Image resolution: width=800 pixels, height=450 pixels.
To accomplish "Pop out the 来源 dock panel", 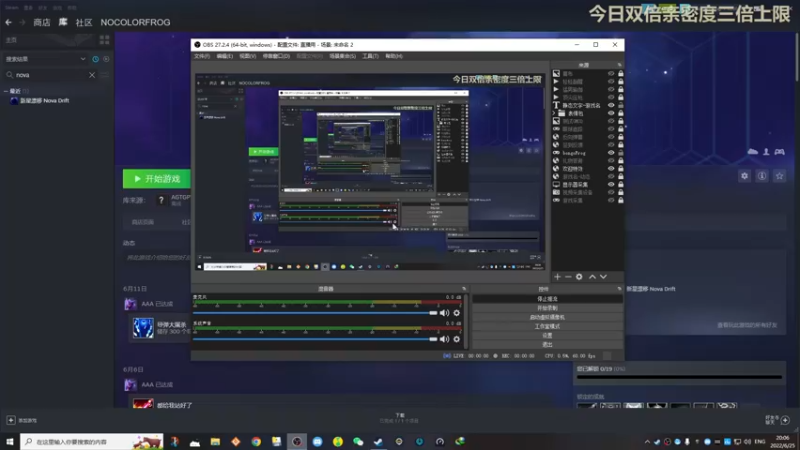I will coord(619,65).
